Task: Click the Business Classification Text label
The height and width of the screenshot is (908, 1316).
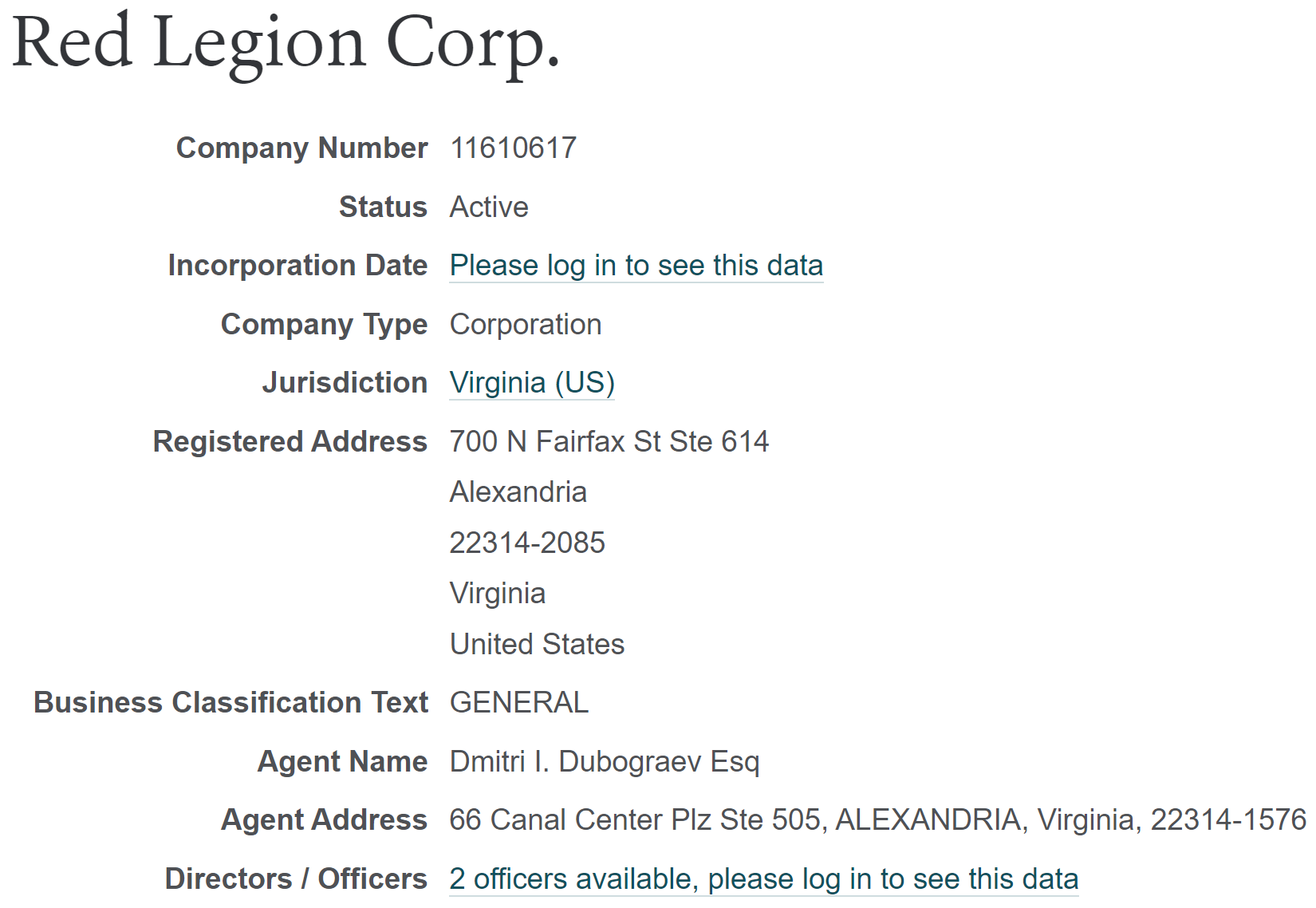Action: [230, 703]
